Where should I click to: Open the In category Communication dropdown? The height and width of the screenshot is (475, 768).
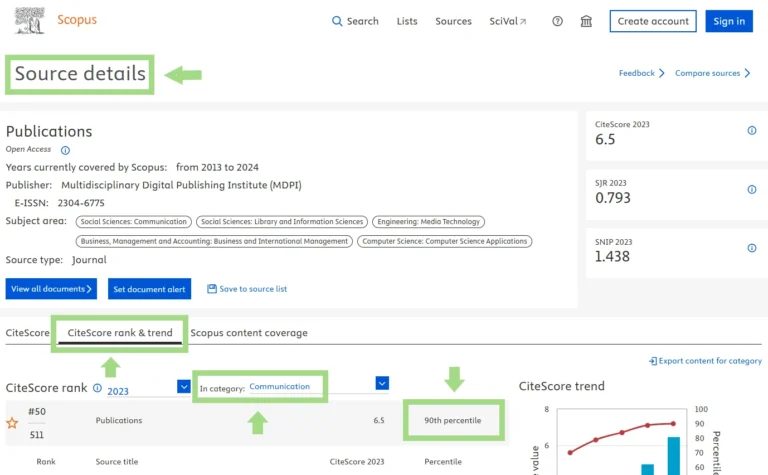382,383
